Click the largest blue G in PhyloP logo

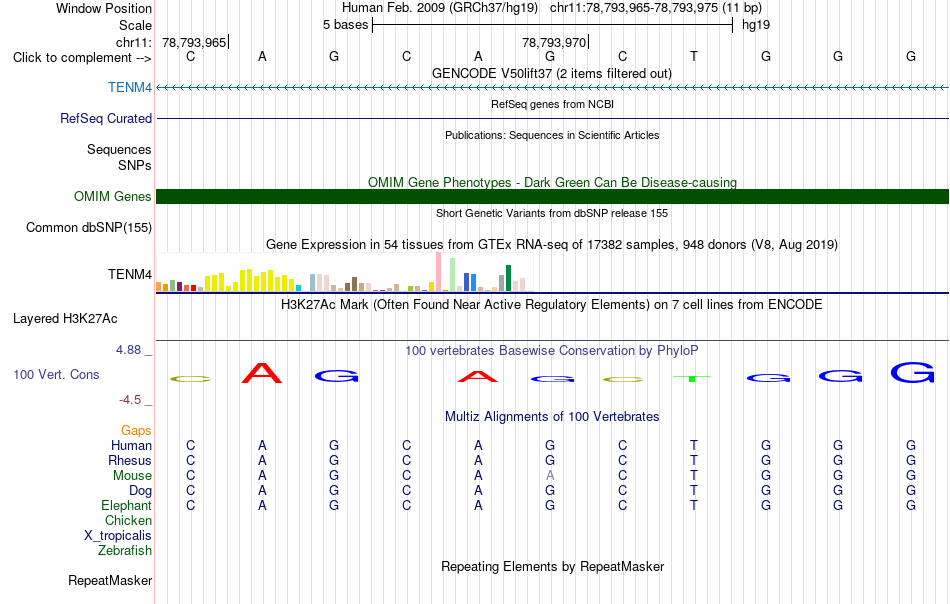[x=912, y=373]
